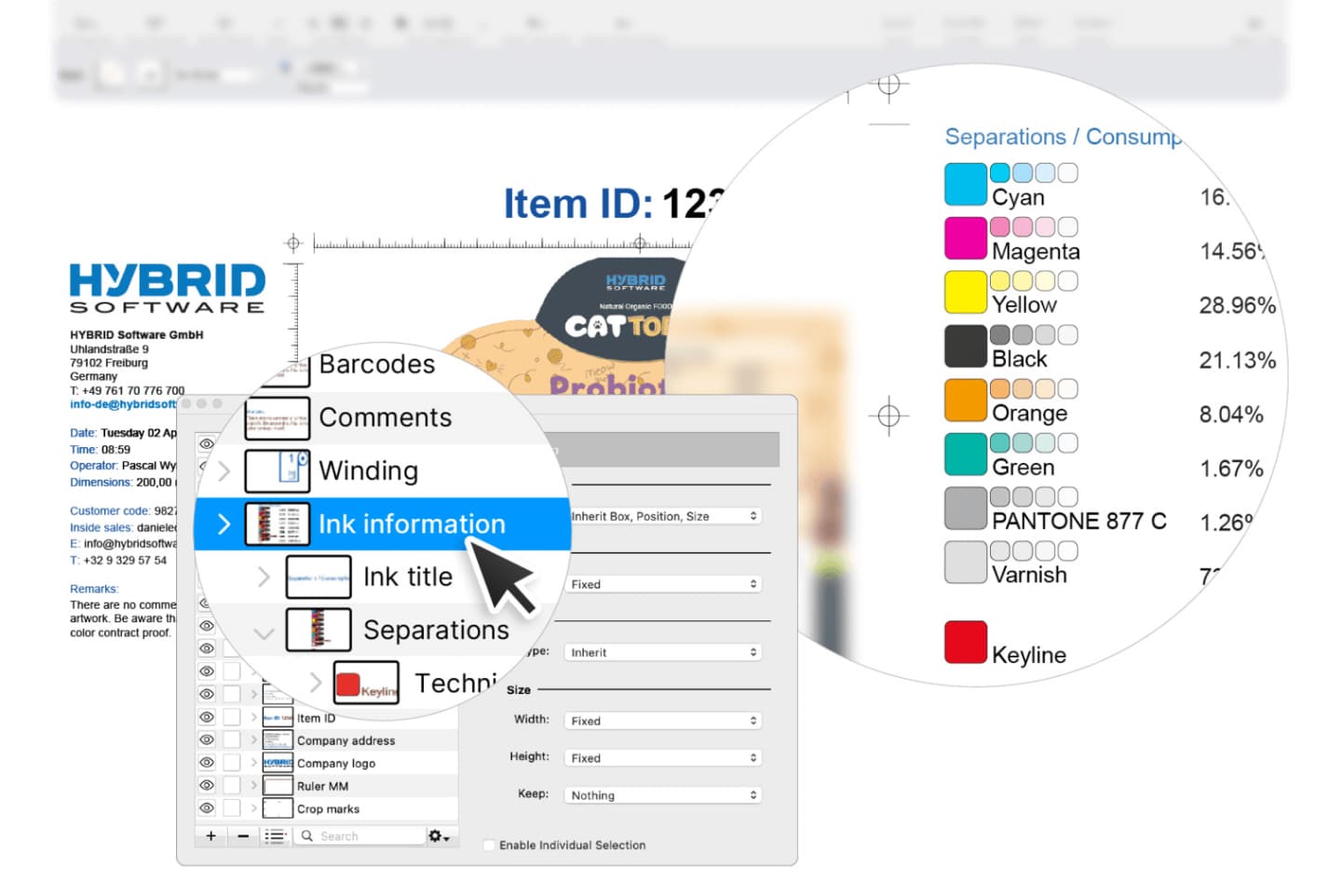Viewport: 1342px width, 896px height.
Task: Open the Keep dropdown set to Nothing
Action: 663,795
